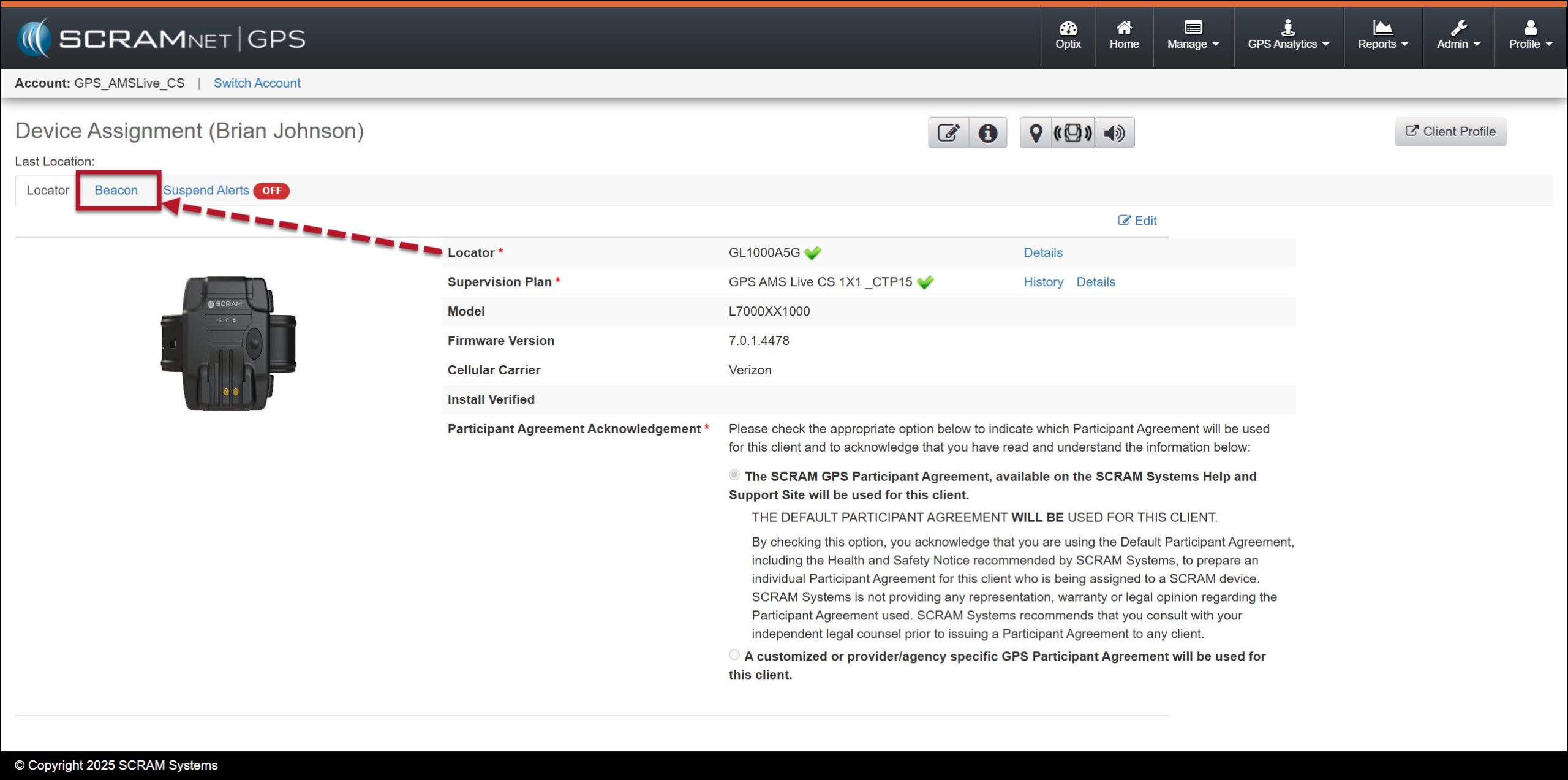Click the SCRAMnet GPS logo
This screenshot has width=1568, height=780.
(160, 38)
